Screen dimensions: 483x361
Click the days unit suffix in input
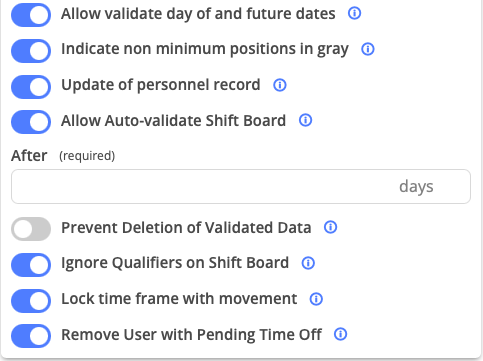point(416,187)
